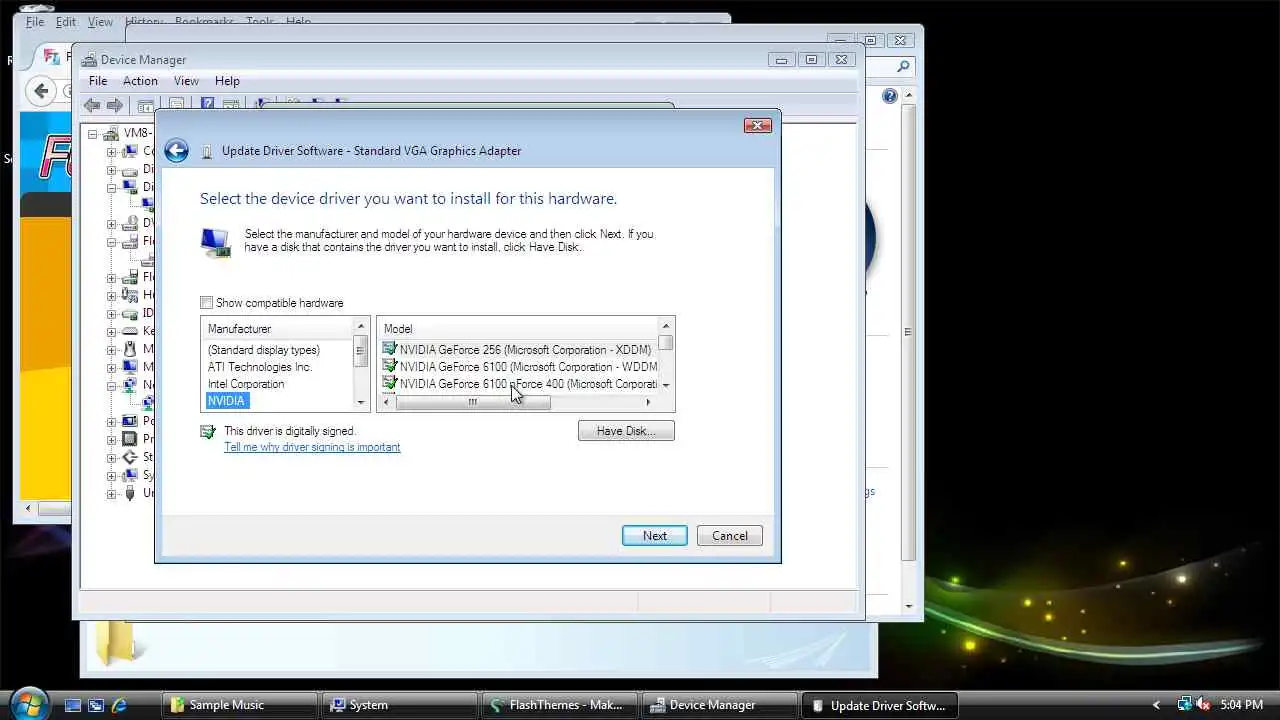
Task: Click the blue back arrow in Update Driver dialog
Action: [177, 151]
